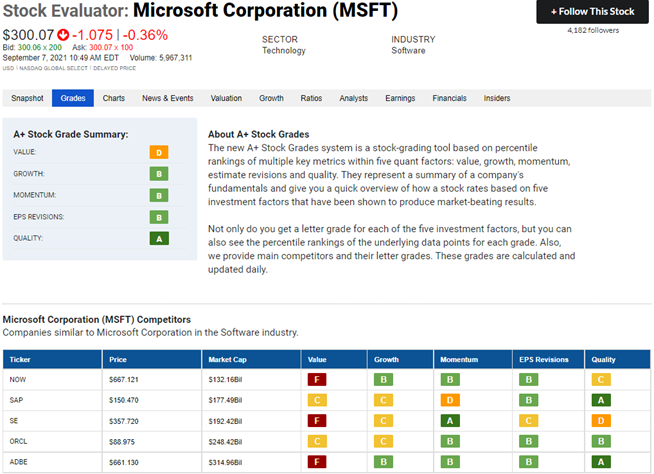Sort table by Momentum column header
654x474 pixels.
[x=459, y=359]
